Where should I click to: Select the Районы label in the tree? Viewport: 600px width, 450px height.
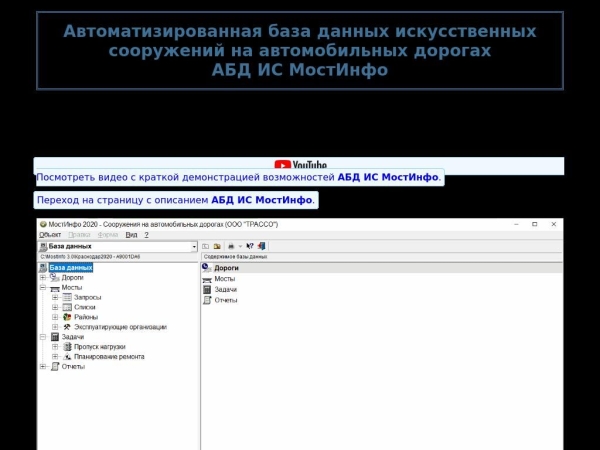(86, 317)
